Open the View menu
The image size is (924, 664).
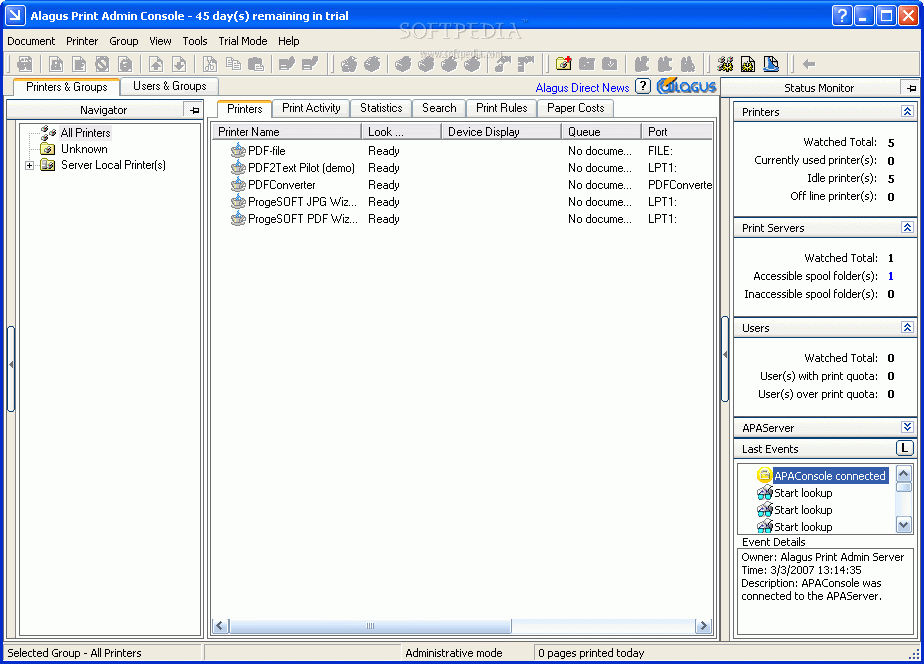coord(160,41)
